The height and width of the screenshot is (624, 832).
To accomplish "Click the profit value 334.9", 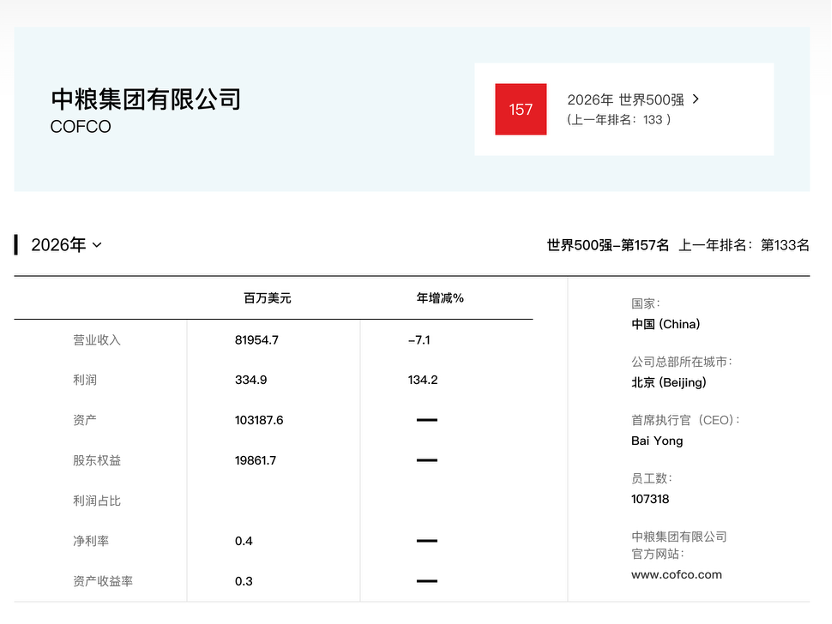I will point(251,380).
